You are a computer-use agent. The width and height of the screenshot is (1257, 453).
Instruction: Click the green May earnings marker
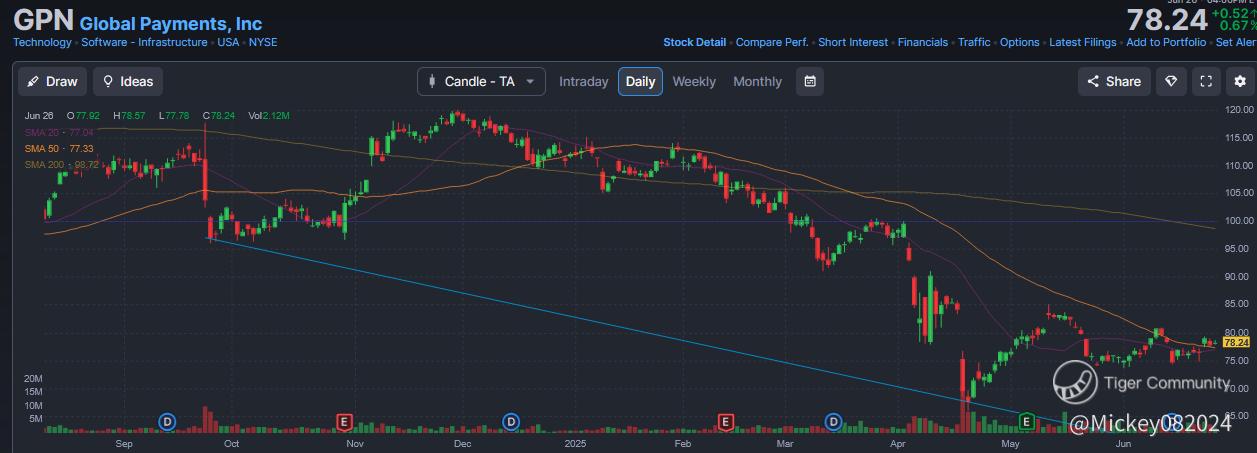(x=1026, y=420)
